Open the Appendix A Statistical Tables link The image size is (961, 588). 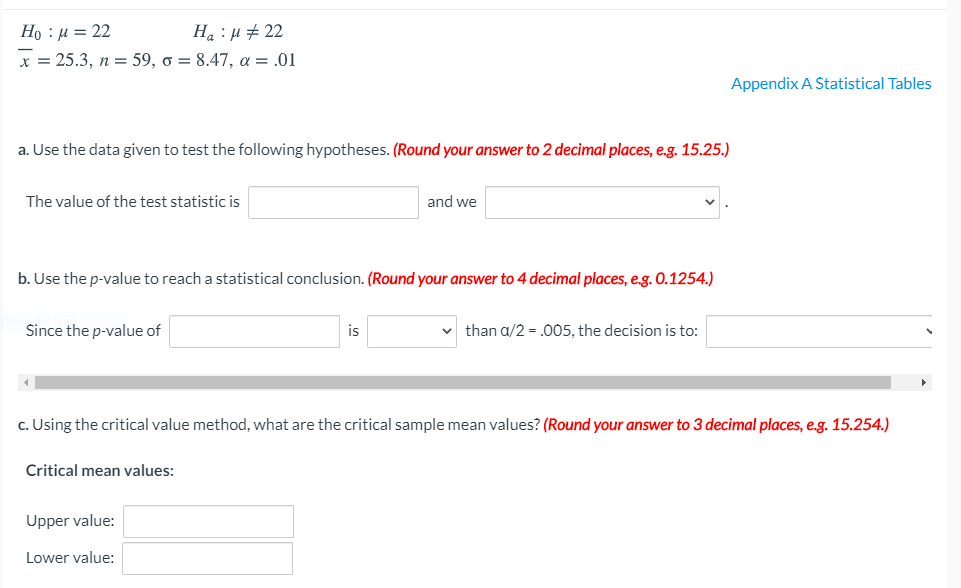pyautogui.click(x=830, y=83)
